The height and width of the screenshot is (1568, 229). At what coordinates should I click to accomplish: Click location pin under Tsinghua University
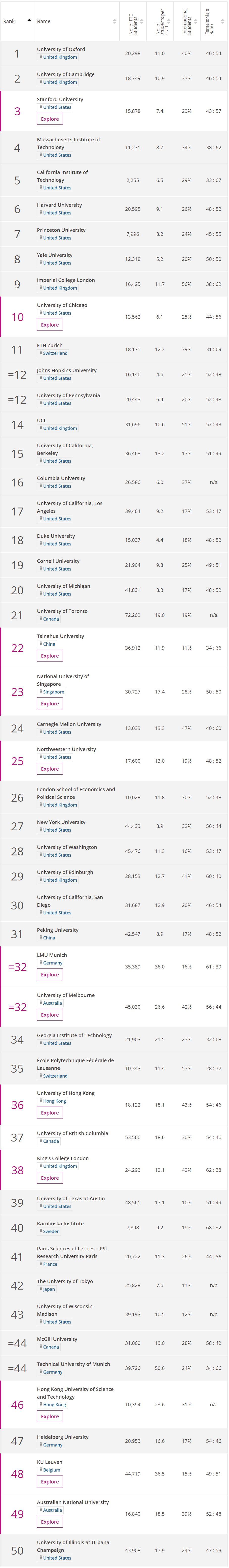coord(41,644)
